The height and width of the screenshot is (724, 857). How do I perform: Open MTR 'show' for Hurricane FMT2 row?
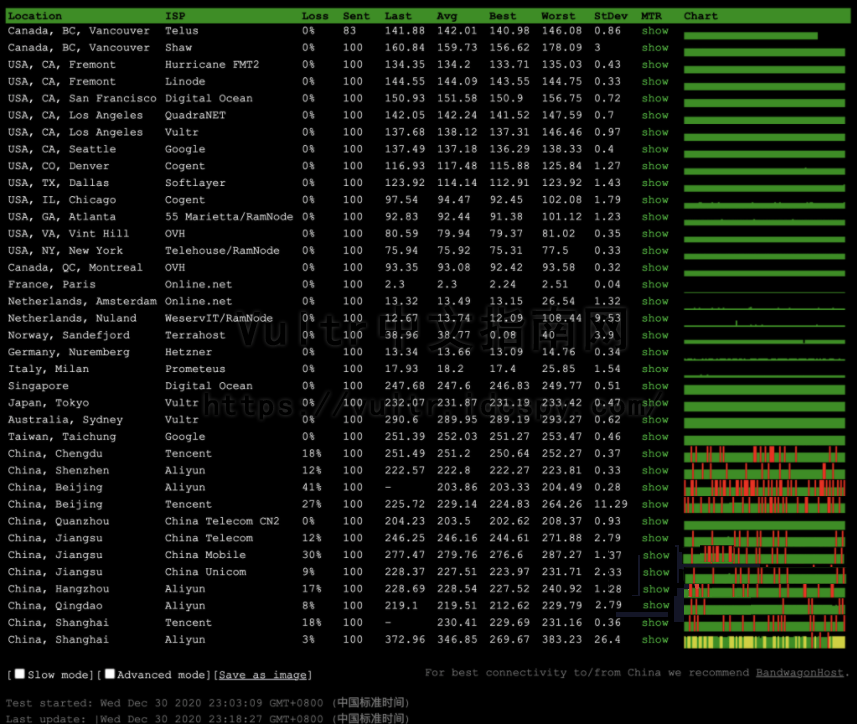[x=655, y=64]
